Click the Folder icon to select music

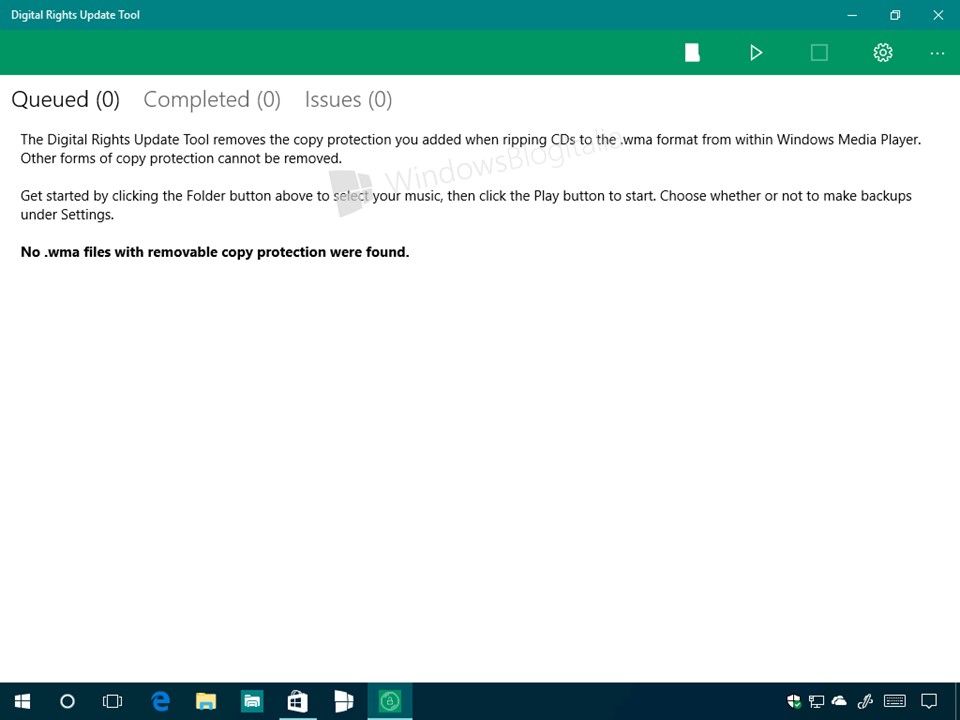(692, 53)
